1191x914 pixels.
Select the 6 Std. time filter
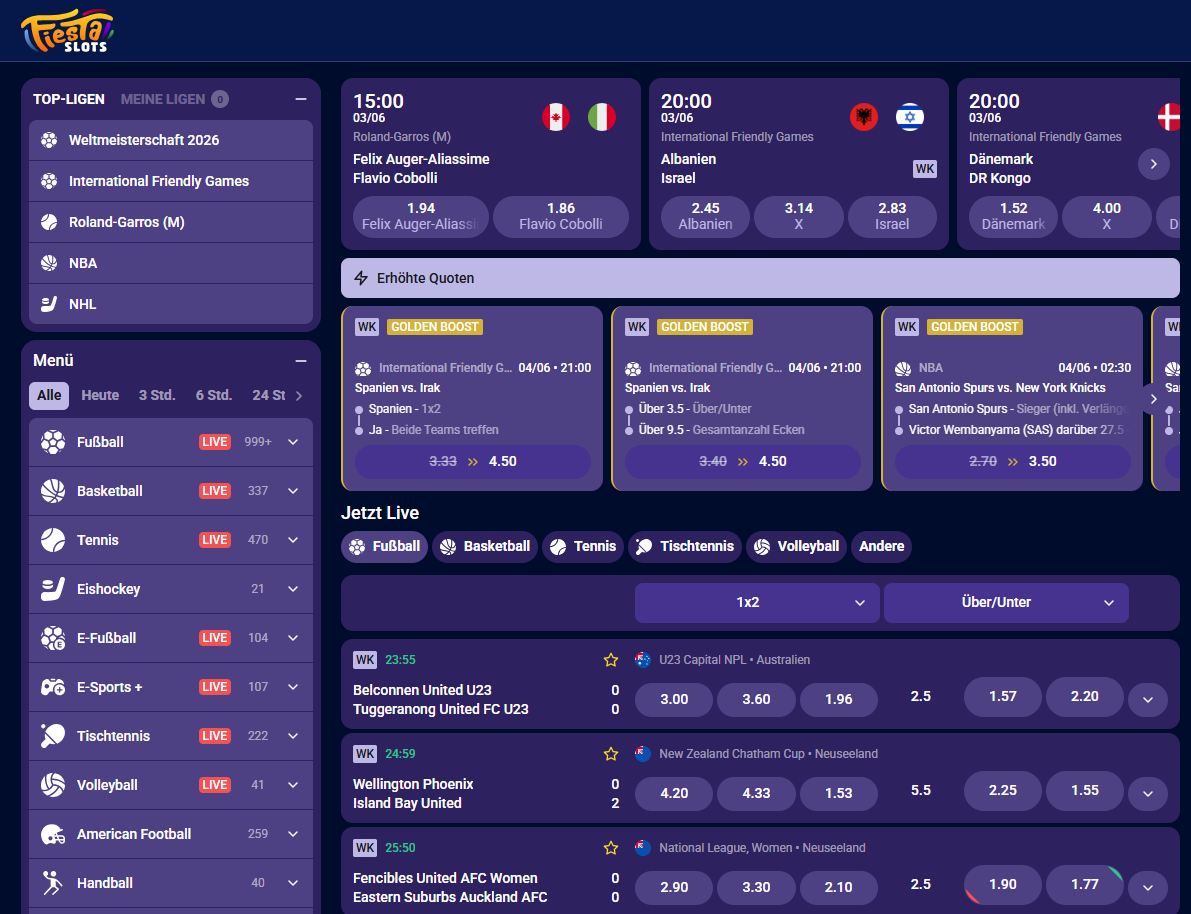(213, 395)
